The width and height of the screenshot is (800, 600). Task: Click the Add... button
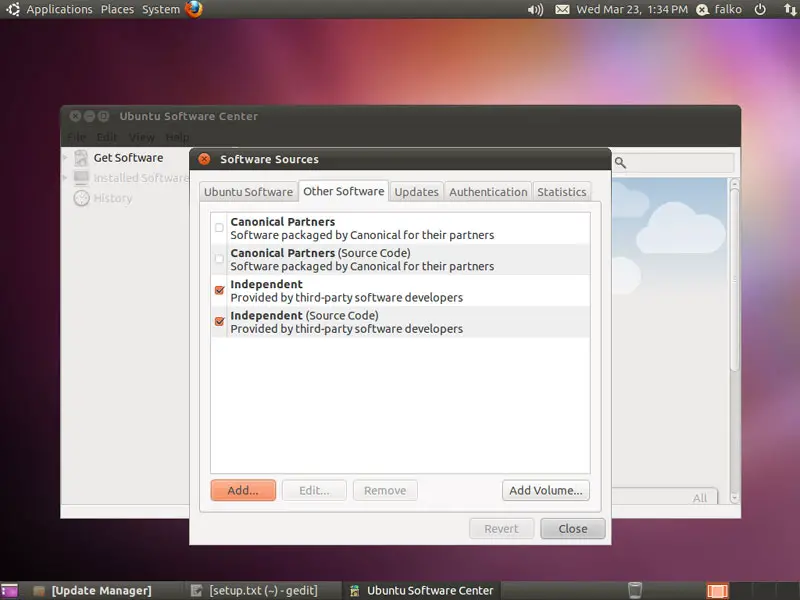click(243, 490)
